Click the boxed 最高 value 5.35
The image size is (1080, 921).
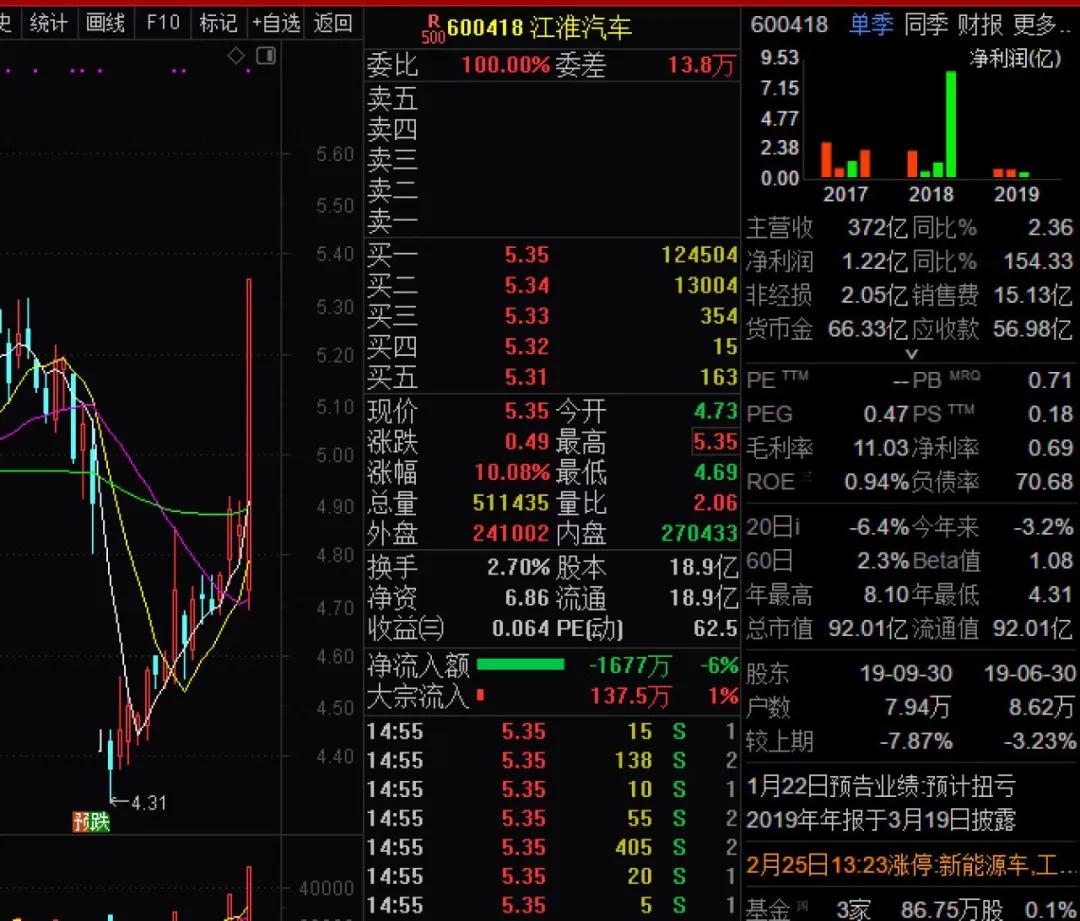tap(715, 442)
